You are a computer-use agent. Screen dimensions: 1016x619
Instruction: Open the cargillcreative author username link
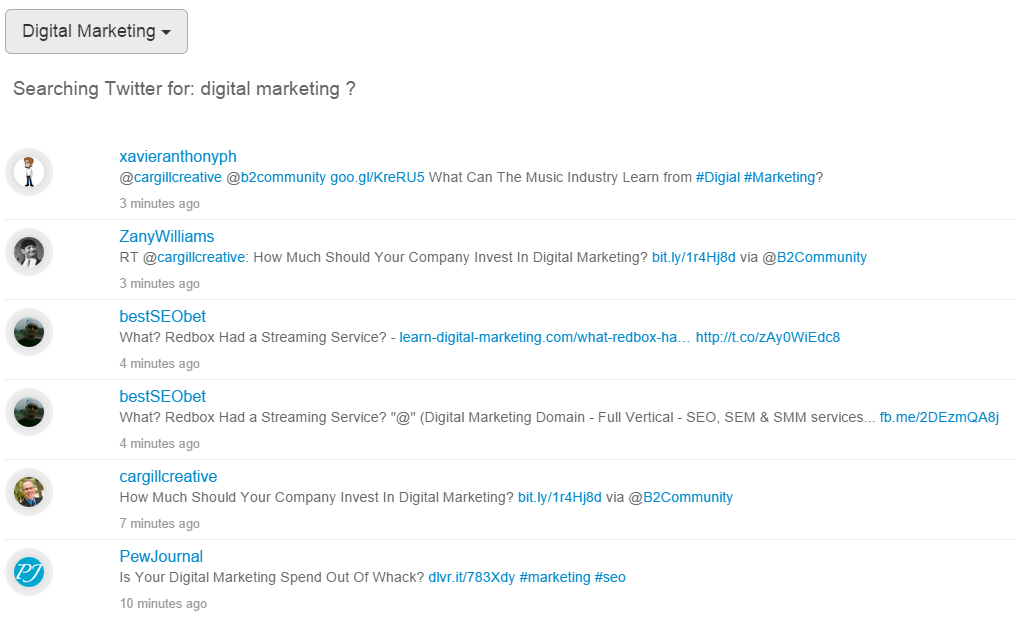(x=168, y=477)
